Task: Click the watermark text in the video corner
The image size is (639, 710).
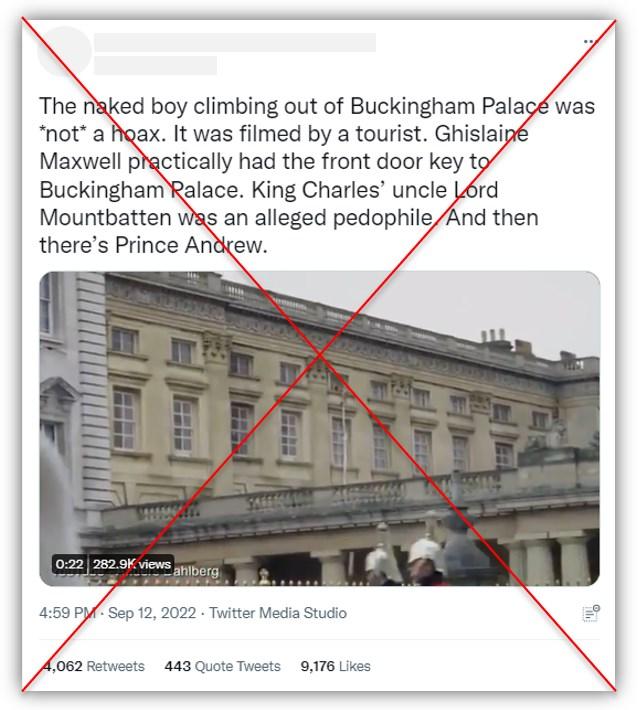Action: coord(197,571)
